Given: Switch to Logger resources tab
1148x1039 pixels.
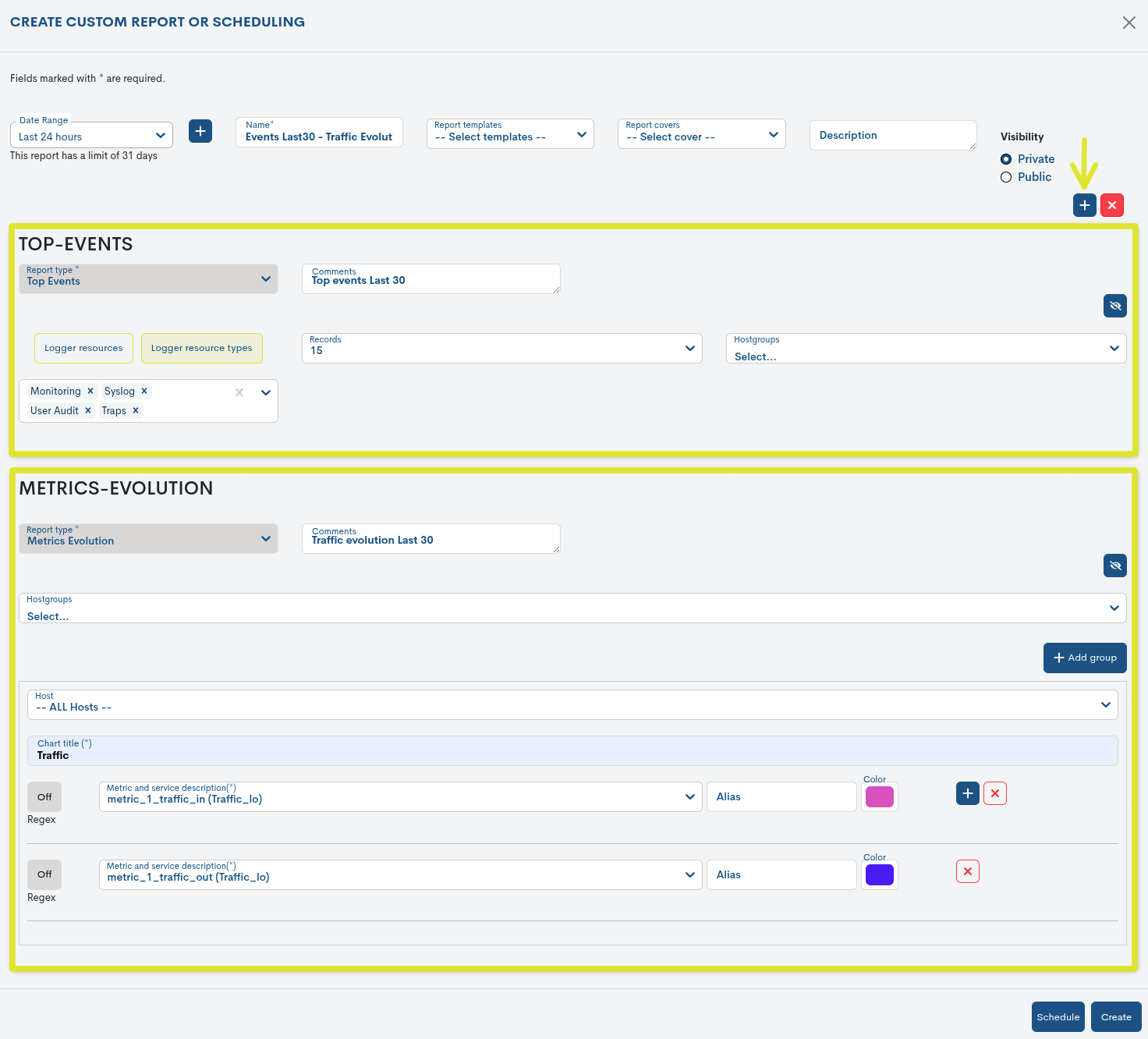Looking at the screenshot, I should [83, 349].
